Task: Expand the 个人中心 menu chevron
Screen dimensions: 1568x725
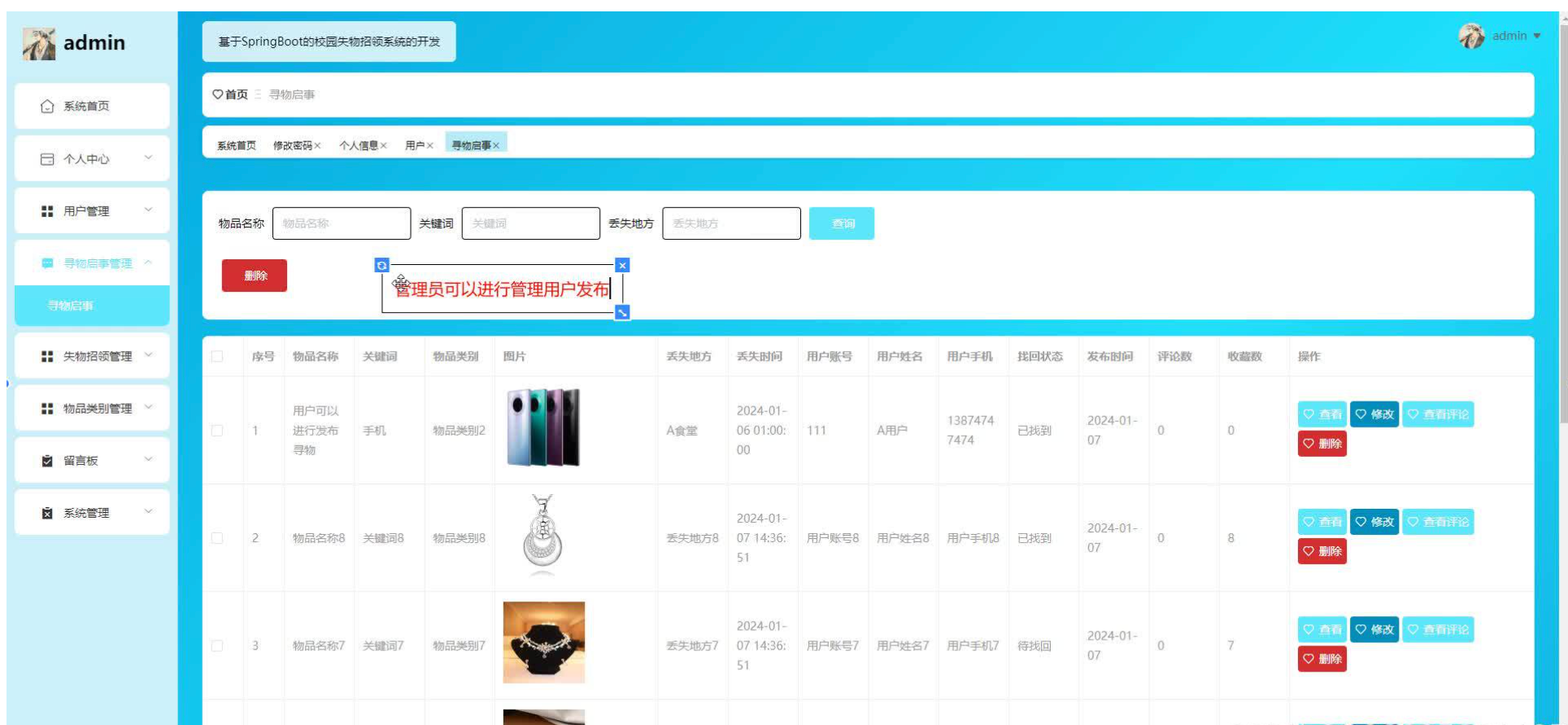Action: coord(148,158)
